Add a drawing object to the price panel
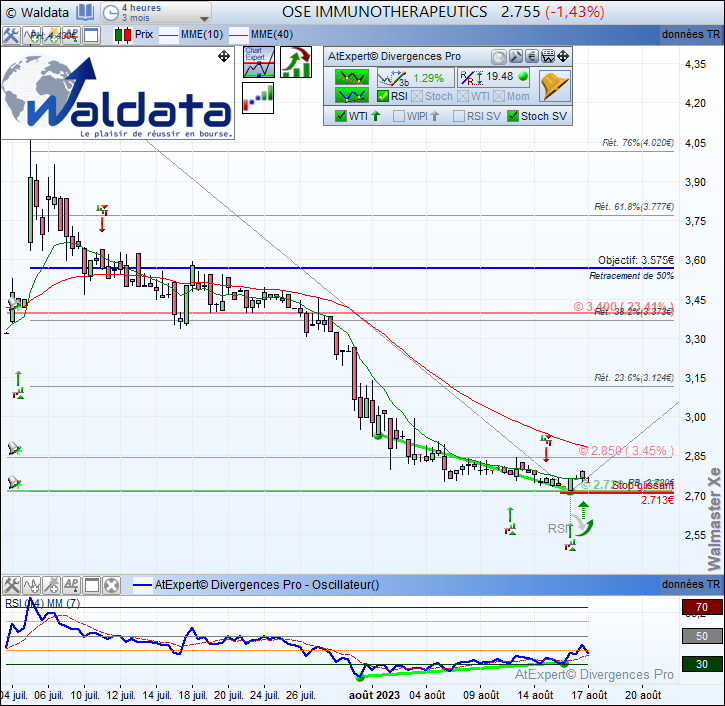725x706 pixels. coord(51,35)
